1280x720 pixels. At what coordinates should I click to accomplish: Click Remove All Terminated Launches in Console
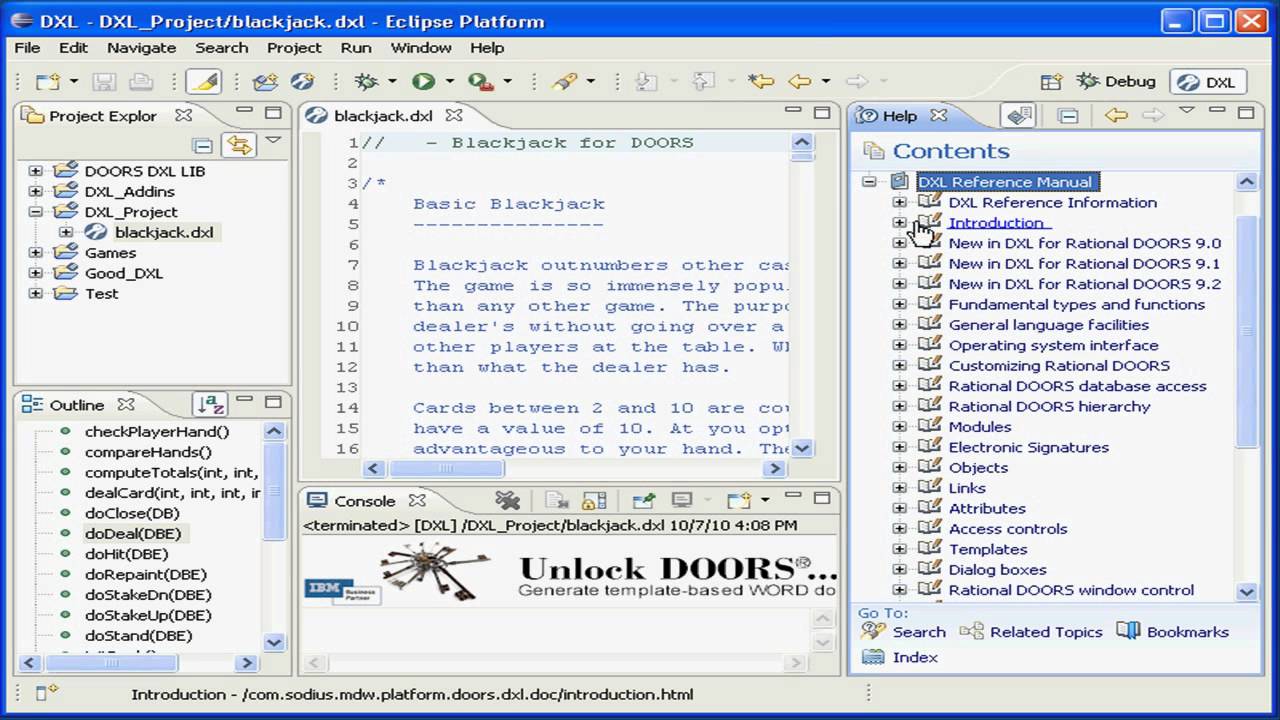(507, 501)
